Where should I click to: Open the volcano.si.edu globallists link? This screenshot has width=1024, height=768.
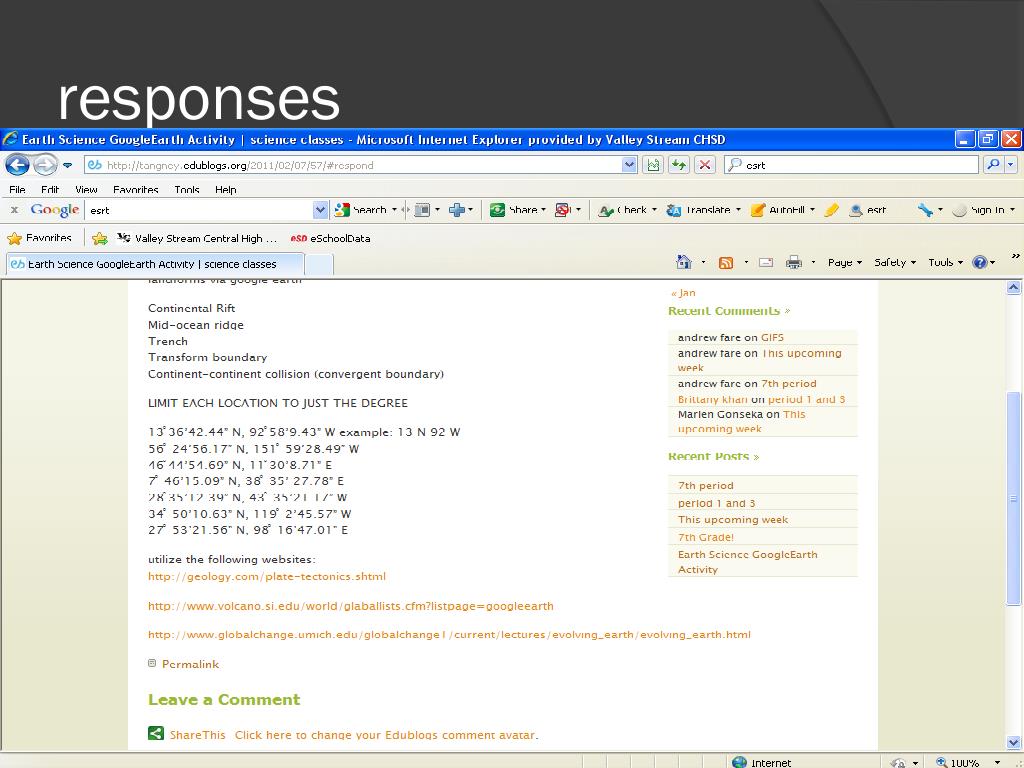coord(351,606)
